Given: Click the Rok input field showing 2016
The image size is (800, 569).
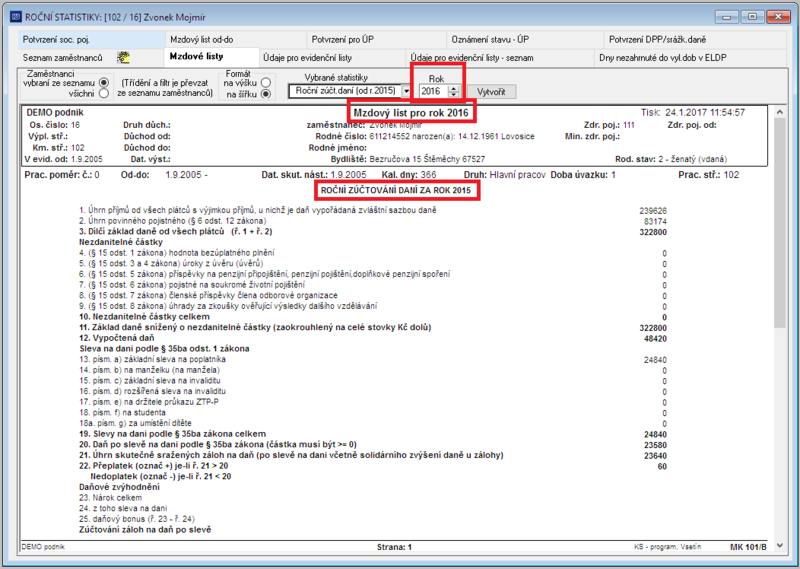Looking at the screenshot, I should pos(434,91).
